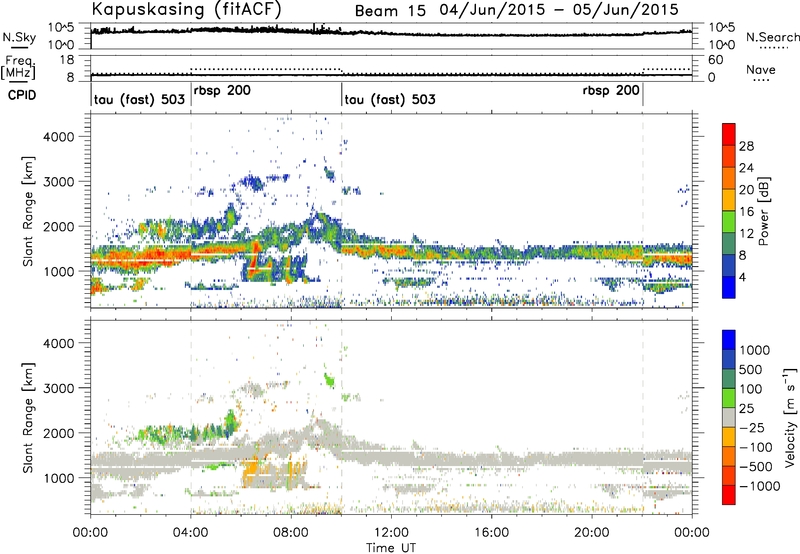Image resolution: width=800 pixels, height=554 pixels.
Task: Click the '12:00' time axis tick
Action: click(x=391, y=533)
